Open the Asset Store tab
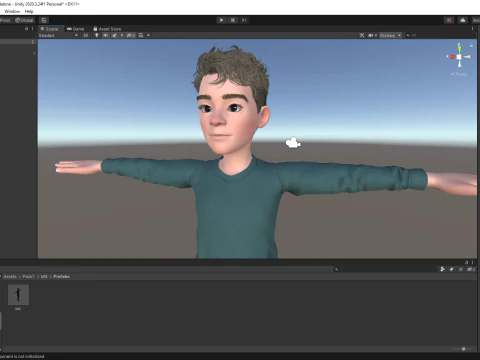 pos(107,29)
